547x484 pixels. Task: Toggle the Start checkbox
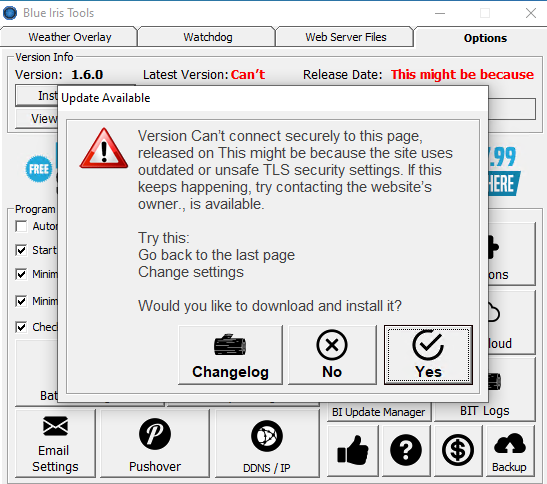[21, 250]
